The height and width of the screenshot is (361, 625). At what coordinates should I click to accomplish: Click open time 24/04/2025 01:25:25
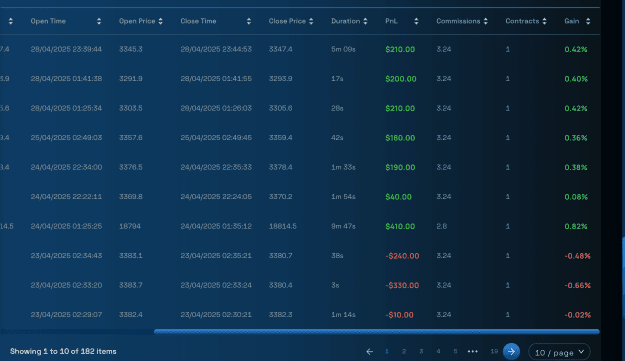tap(66, 226)
